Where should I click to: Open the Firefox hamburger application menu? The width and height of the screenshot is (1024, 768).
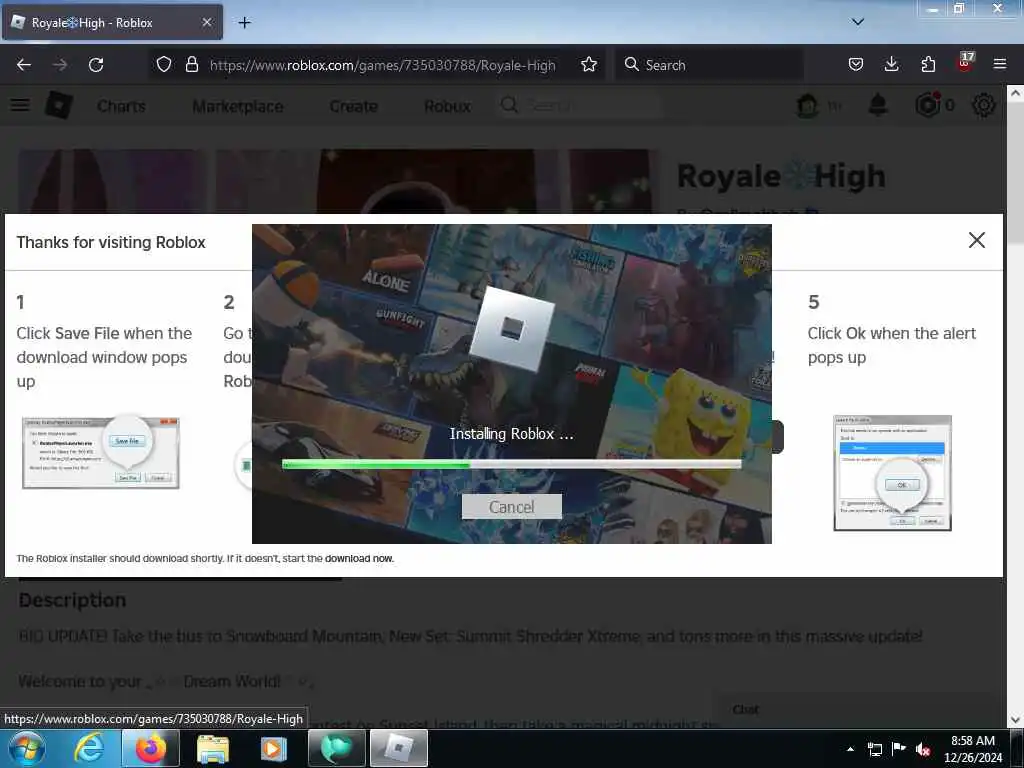tap(999, 64)
